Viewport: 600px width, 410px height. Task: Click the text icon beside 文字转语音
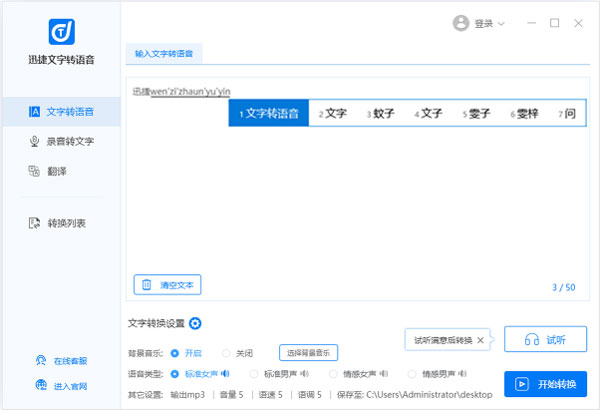34,112
